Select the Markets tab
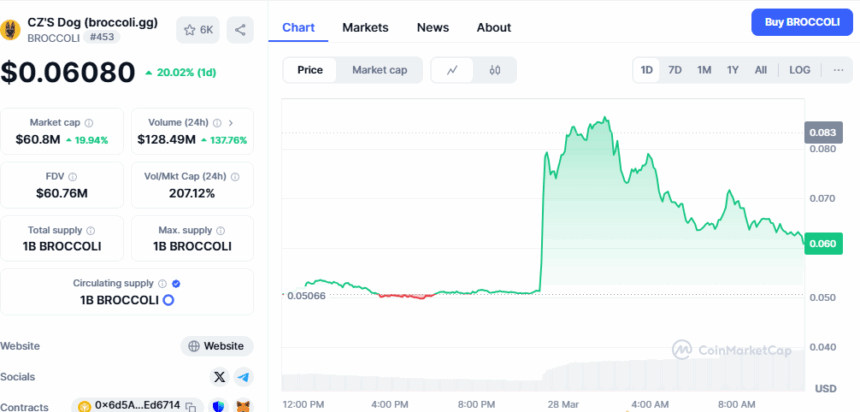Image resolution: width=860 pixels, height=412 pixels. [365, 27]
